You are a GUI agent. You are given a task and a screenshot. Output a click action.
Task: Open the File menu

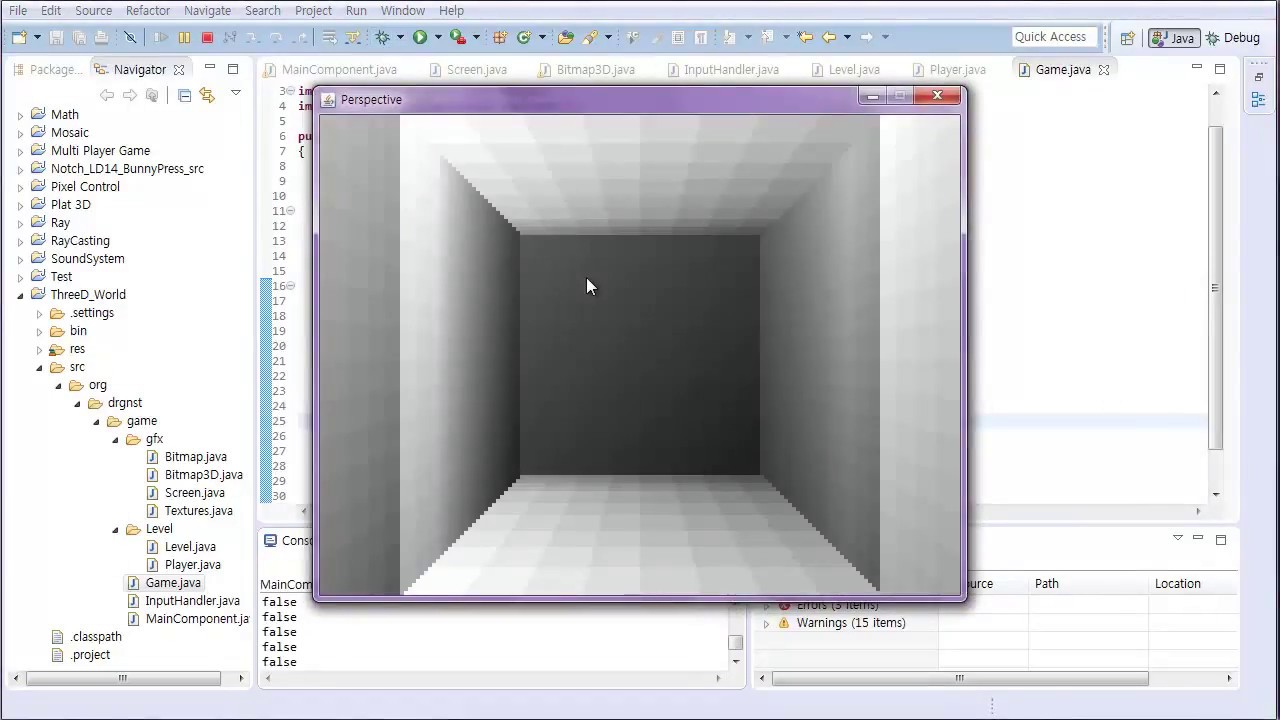[18, 10]
